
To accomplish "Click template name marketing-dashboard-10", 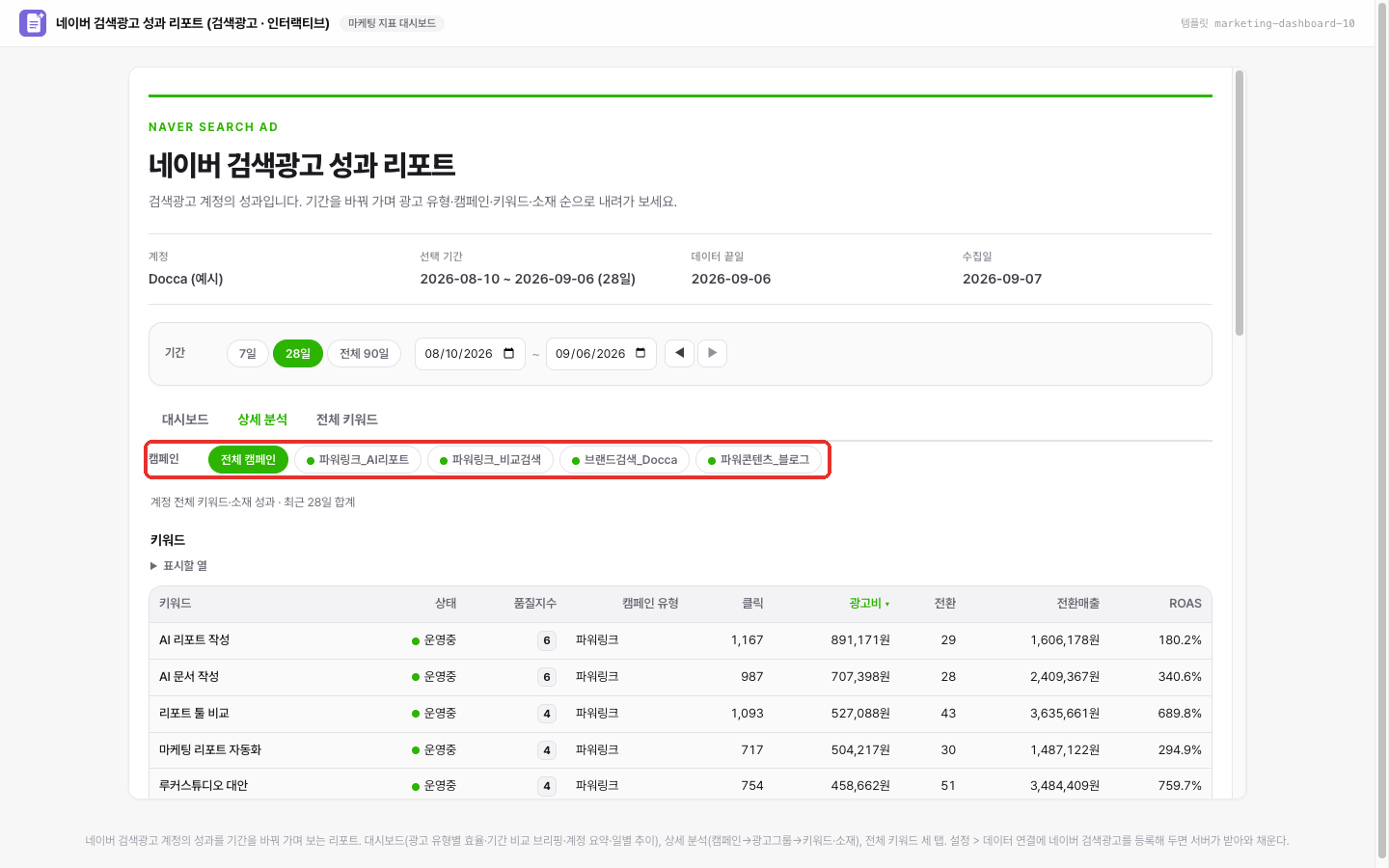I will pos(1285,23).
